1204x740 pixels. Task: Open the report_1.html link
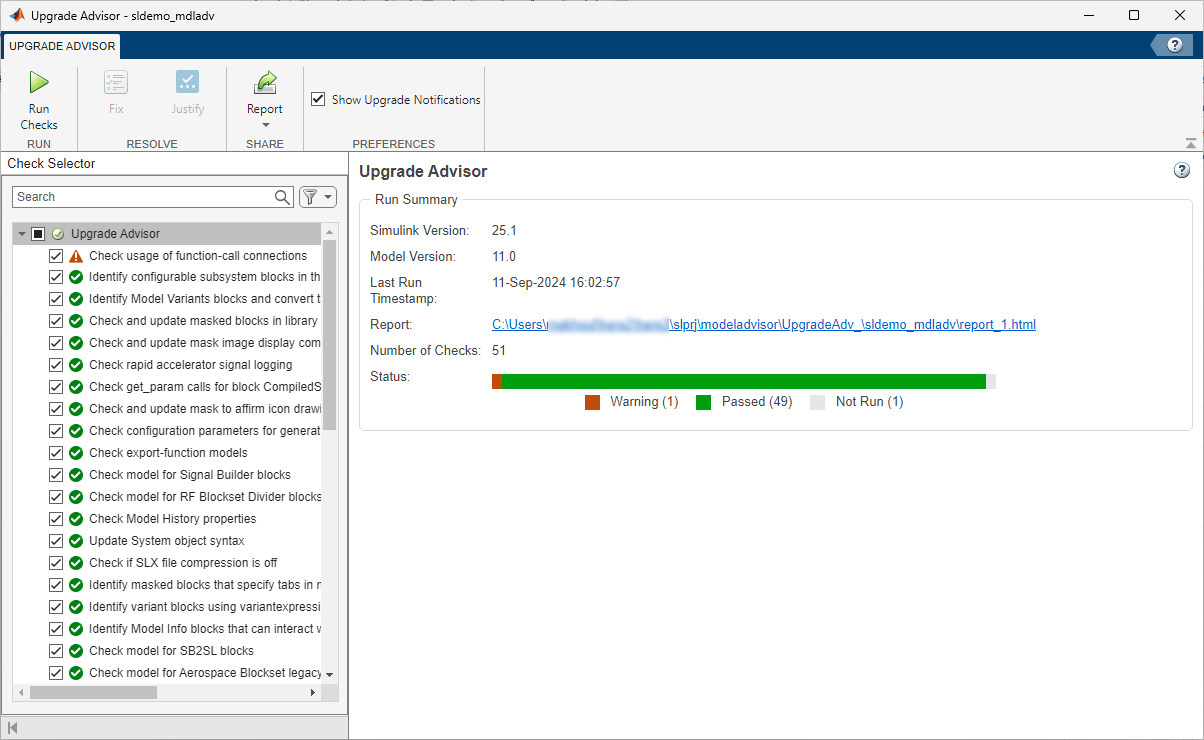(x=763, y=325)
